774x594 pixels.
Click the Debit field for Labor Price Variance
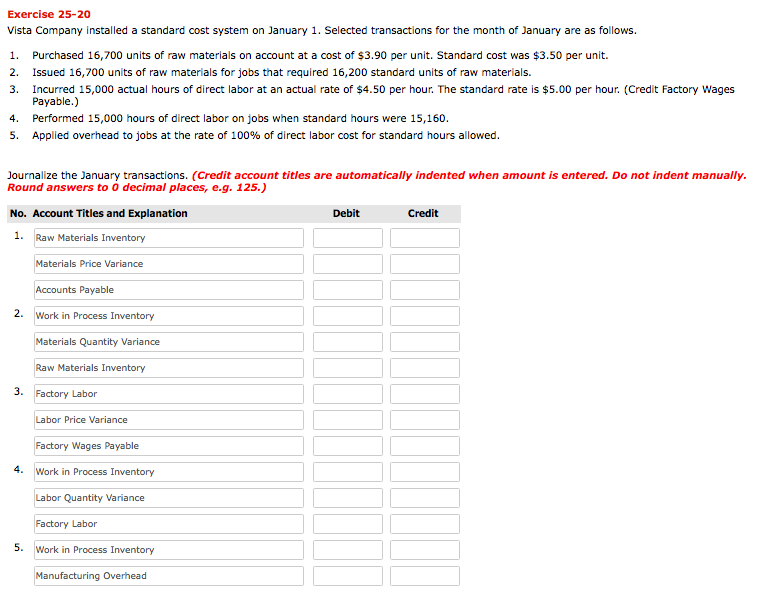pos(347,420)
